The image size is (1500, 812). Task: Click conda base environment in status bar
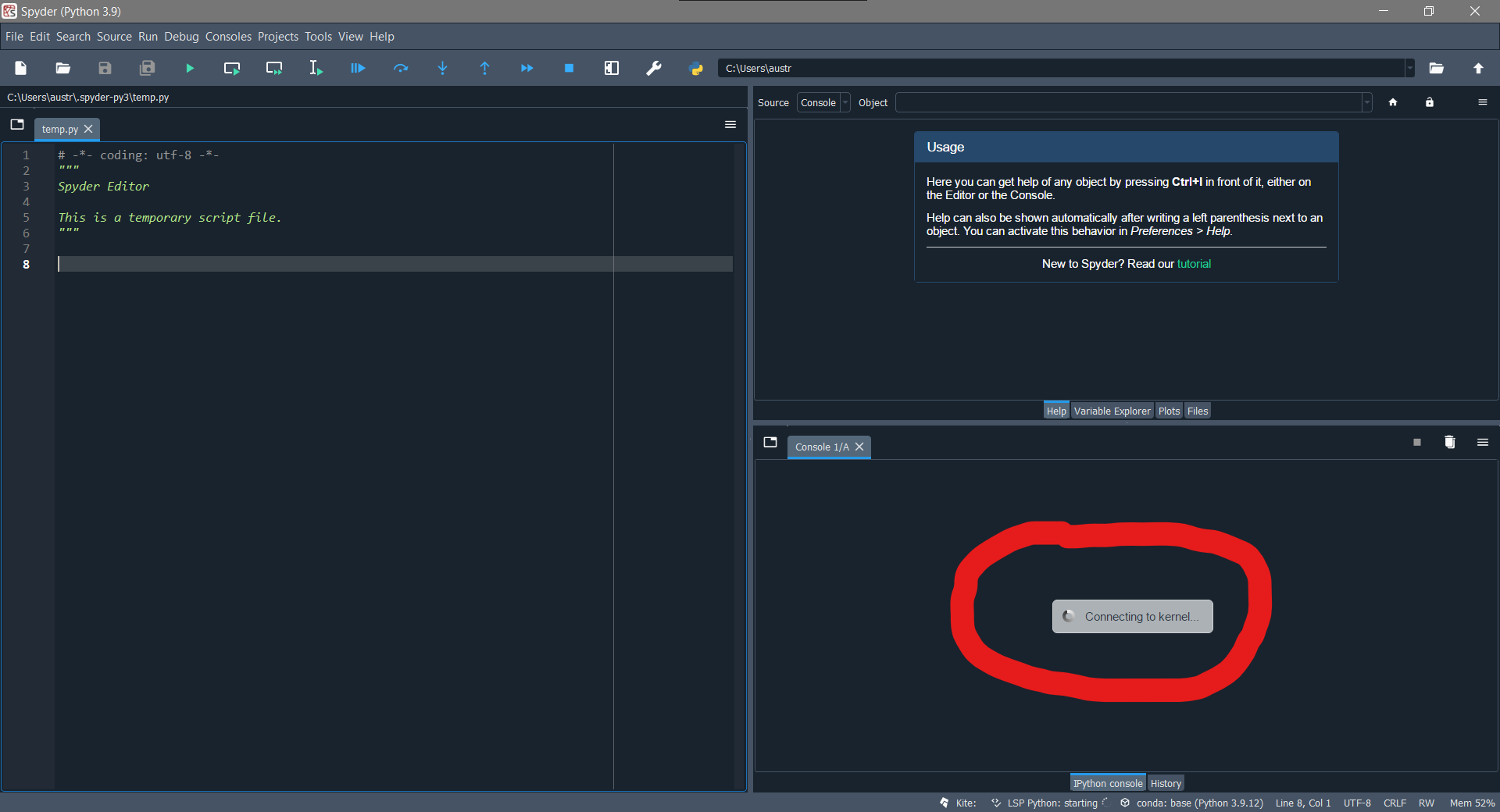1198,803
